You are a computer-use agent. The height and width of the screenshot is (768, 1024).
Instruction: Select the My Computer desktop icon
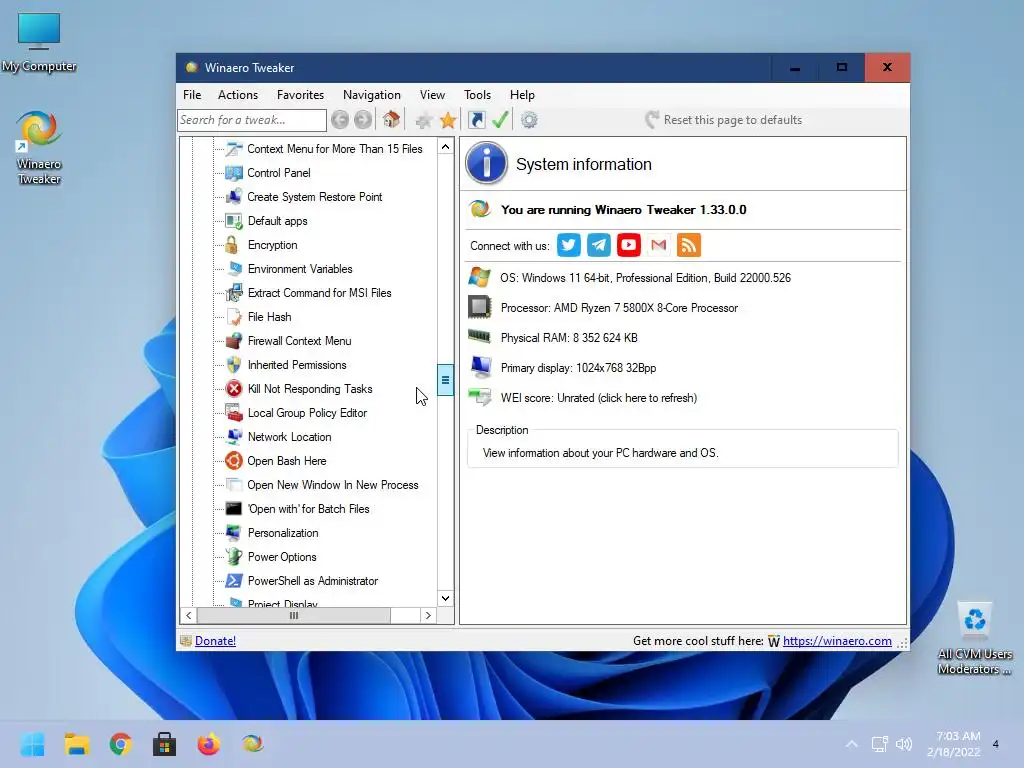tap(39, 42)
